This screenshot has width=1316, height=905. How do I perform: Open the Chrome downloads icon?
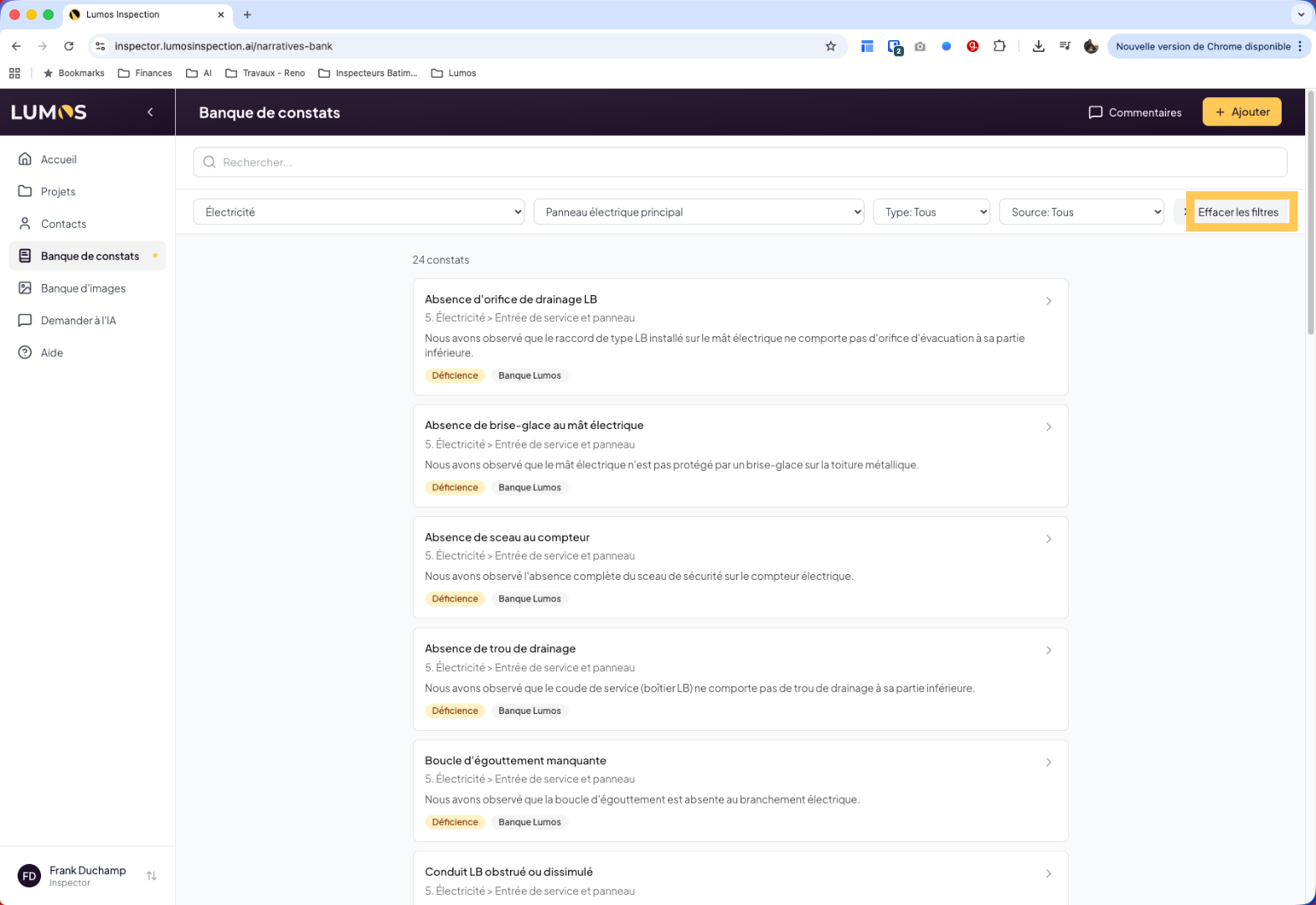[1038, 46]
